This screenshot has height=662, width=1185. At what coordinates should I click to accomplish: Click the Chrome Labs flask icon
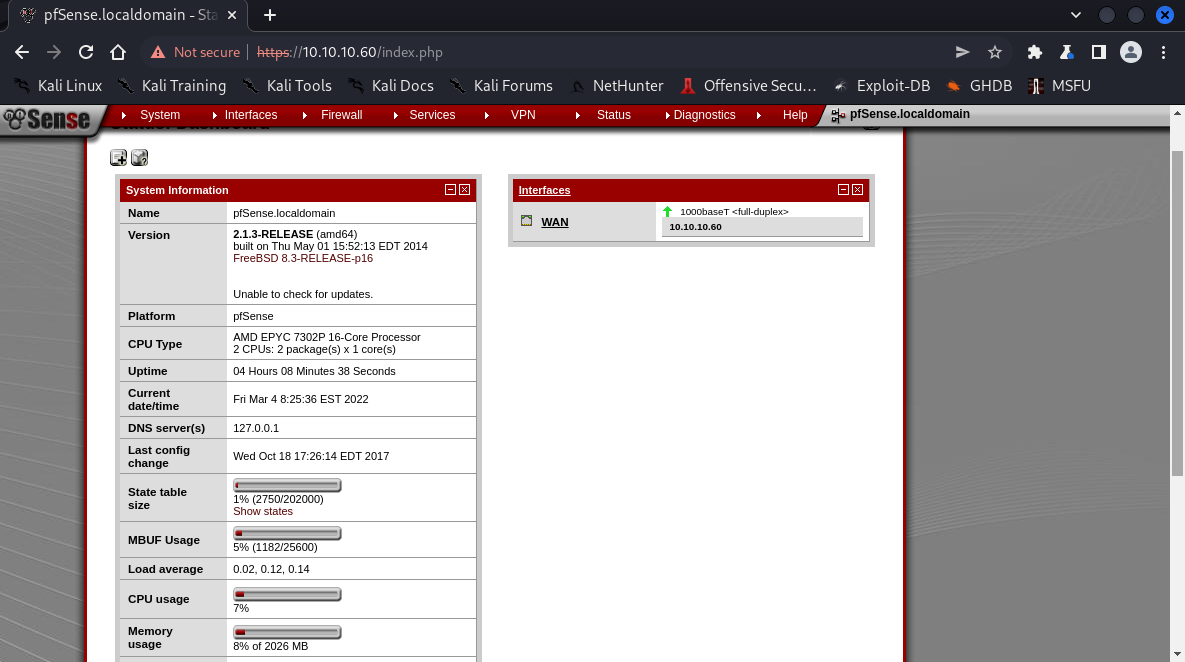pyautogui.click(x=1067, y=52)
